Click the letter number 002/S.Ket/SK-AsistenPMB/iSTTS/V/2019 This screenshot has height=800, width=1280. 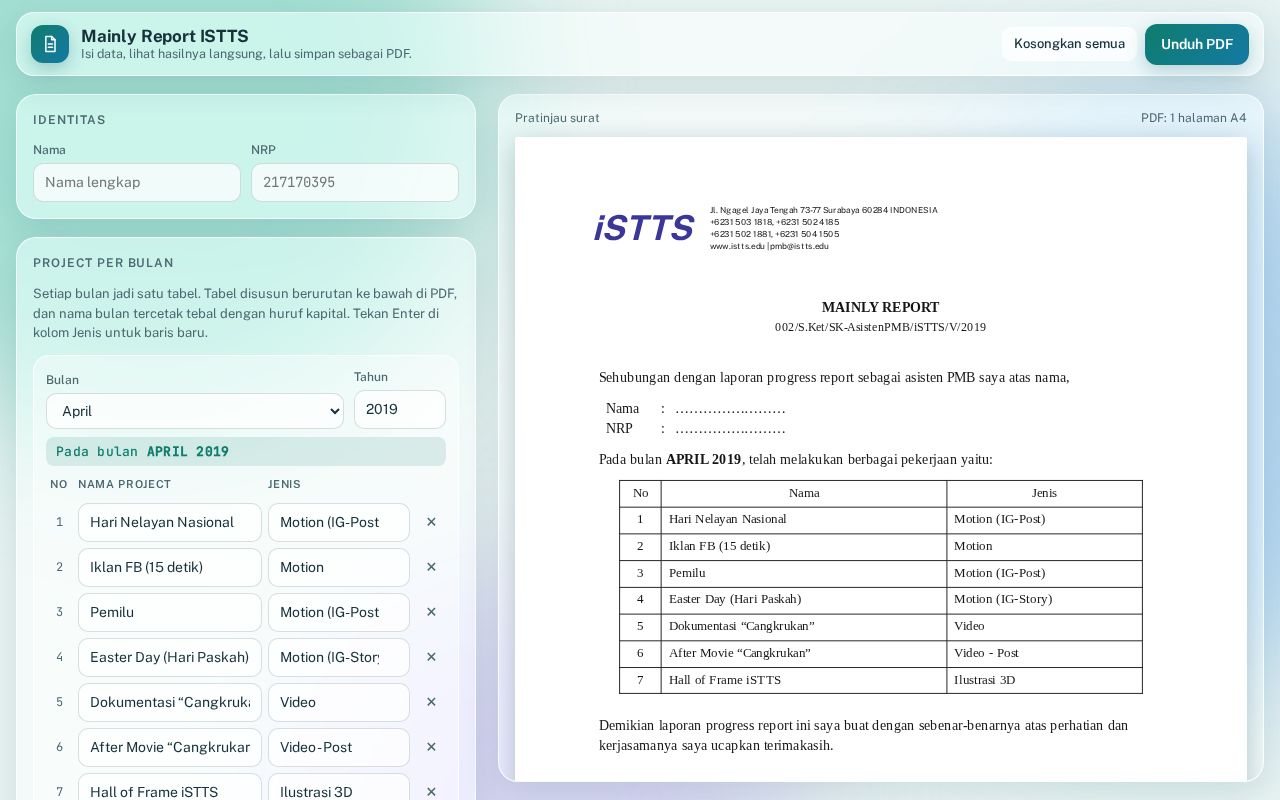[x=880, y=327]
